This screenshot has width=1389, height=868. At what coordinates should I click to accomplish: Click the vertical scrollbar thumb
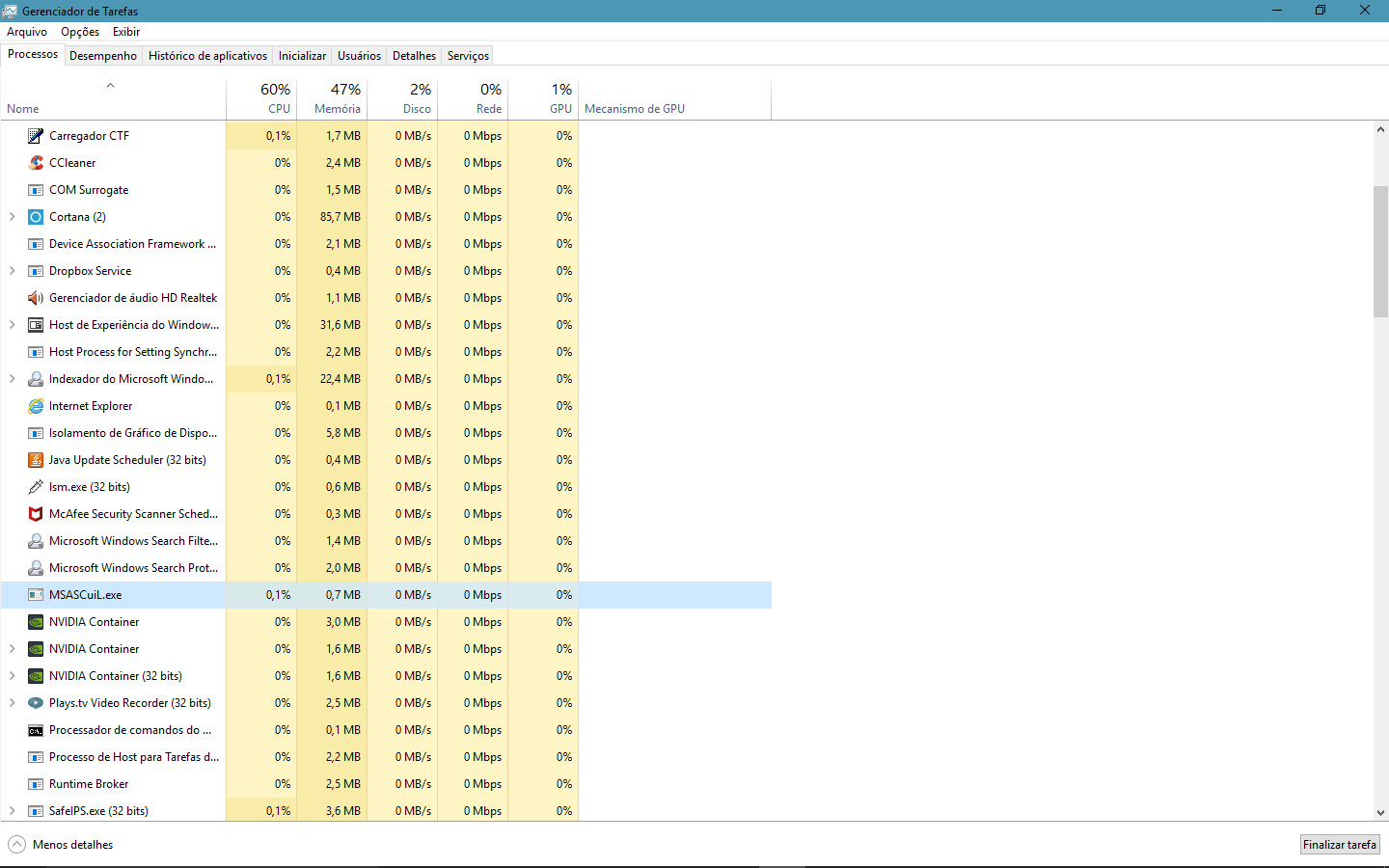(1380, 251)
